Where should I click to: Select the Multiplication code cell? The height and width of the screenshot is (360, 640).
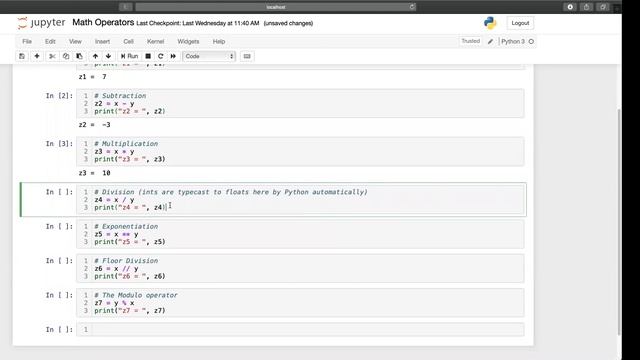300,152
